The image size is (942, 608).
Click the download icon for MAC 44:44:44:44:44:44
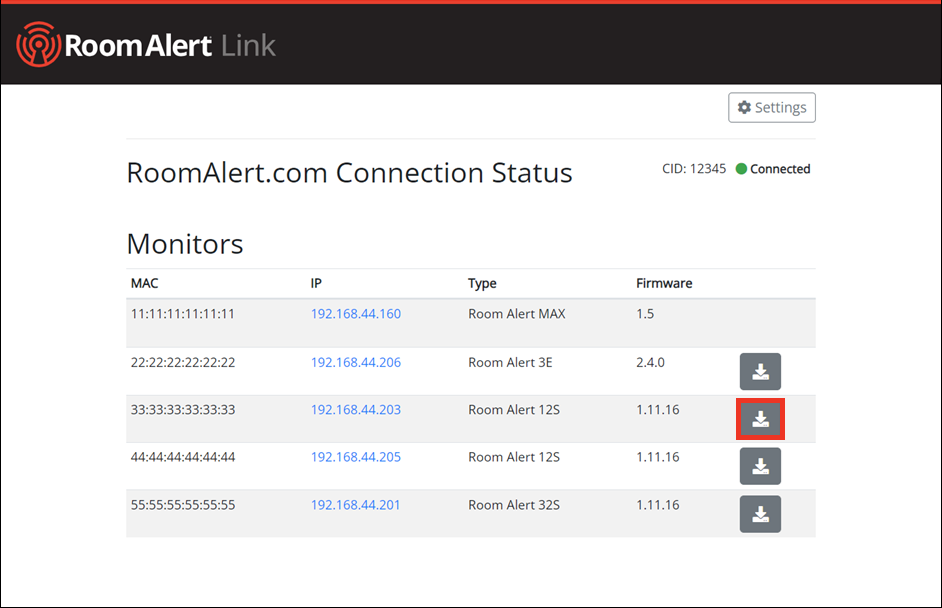pos(760,466)
